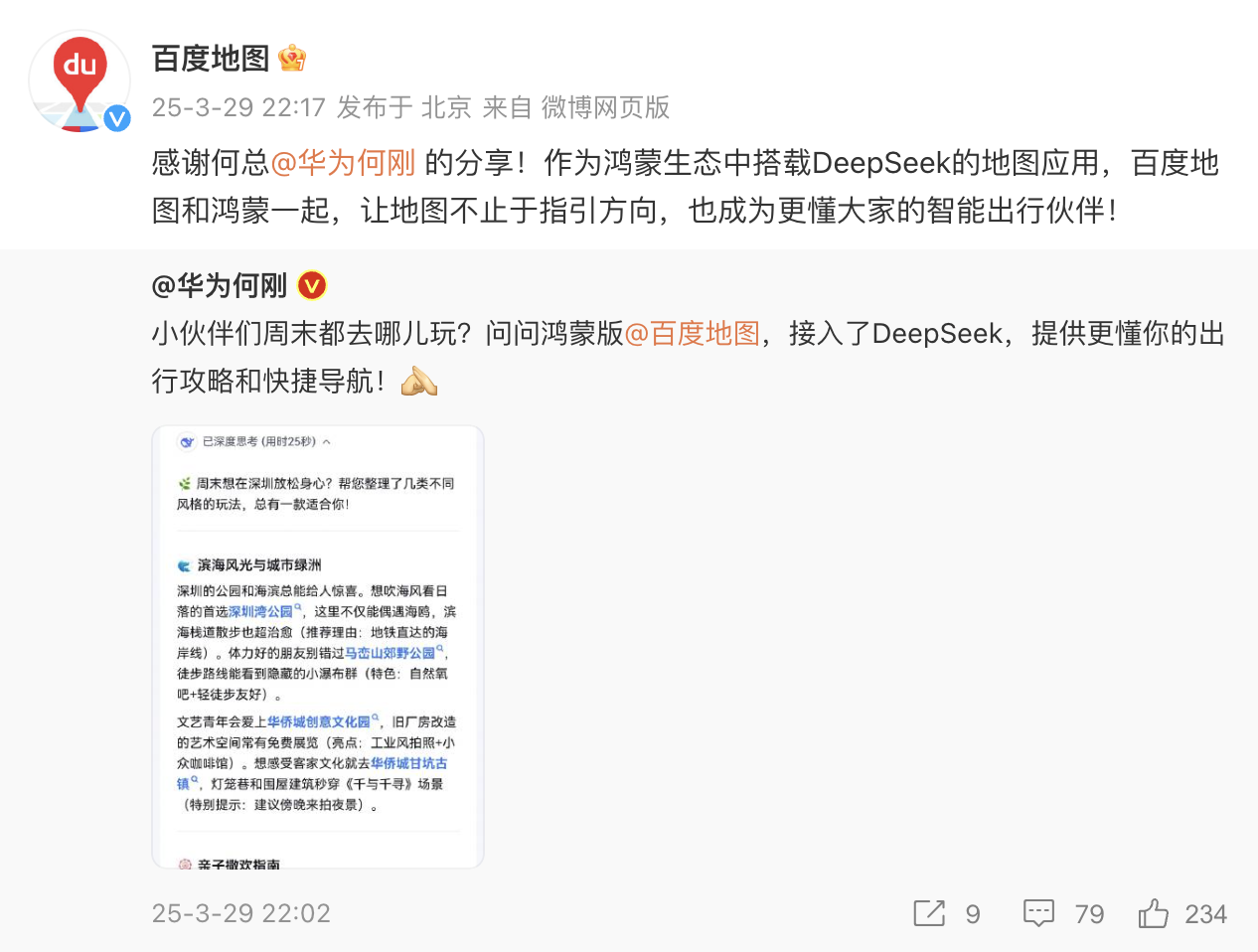The height and width of the screenshot is (952, 1258).
Task: Like the post with thumbs-up icon
Action: 1154,913
